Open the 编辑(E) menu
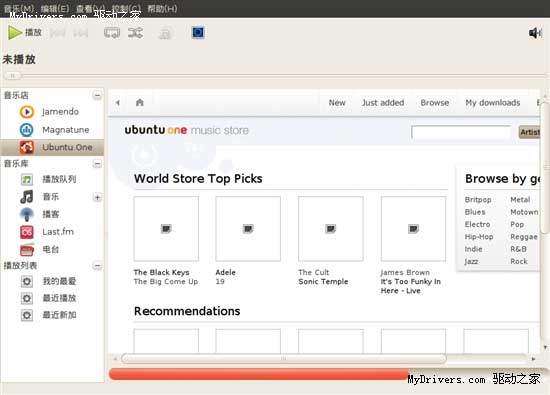The width and height of the screenshot is (550, 395). click(x=55, y=8)
